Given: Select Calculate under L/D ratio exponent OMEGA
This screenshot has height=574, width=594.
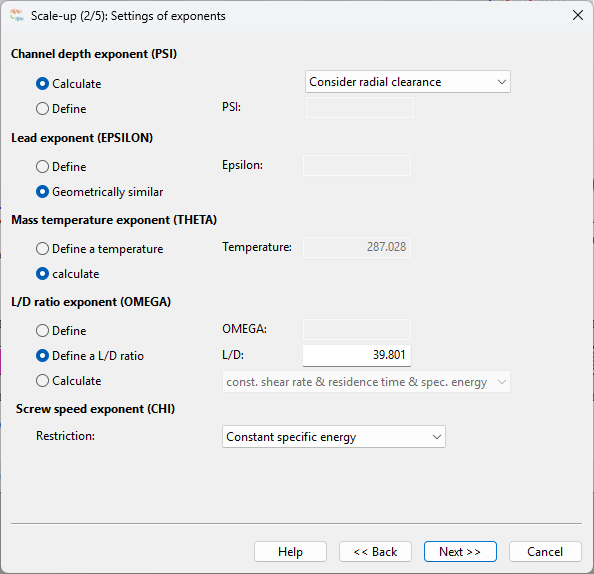Looking at the screenshot, I should (69, 381).
